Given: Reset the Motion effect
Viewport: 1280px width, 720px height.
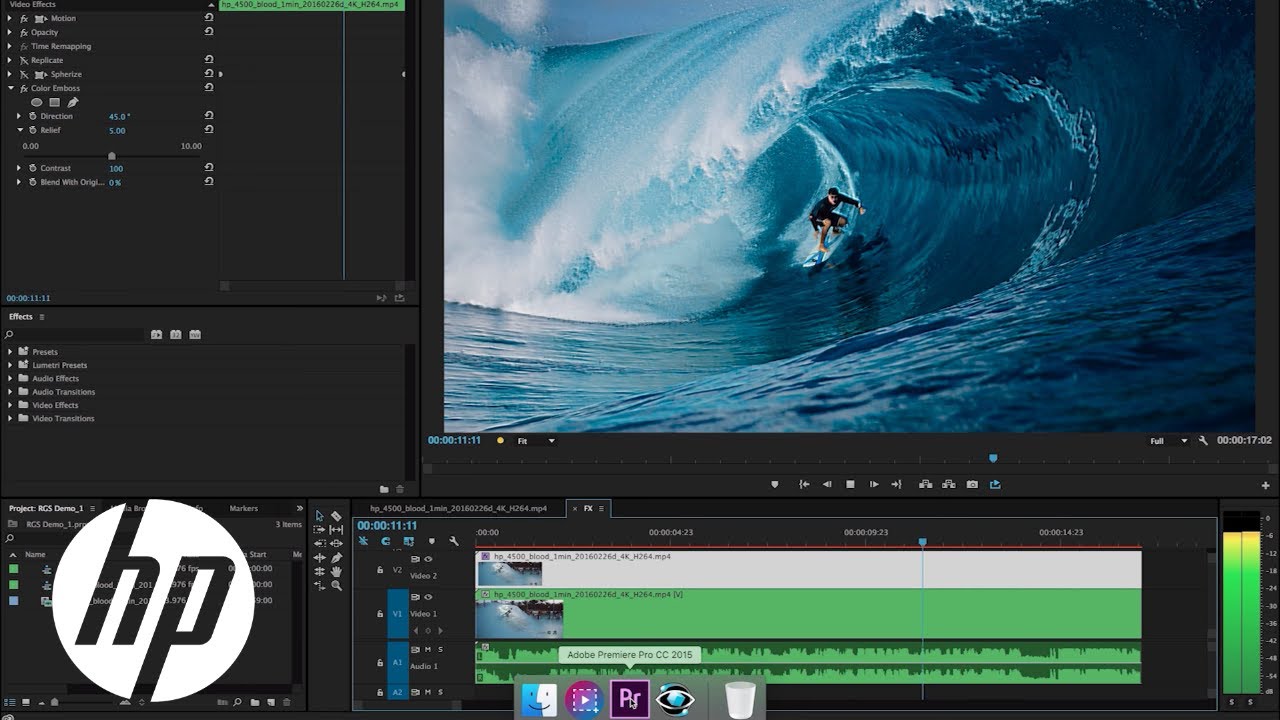Looking at the screenshot, I should [x=209, y=18].
